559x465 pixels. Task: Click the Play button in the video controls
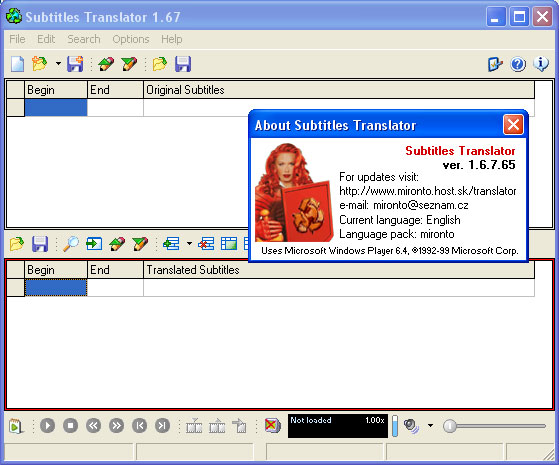[47, 426]
